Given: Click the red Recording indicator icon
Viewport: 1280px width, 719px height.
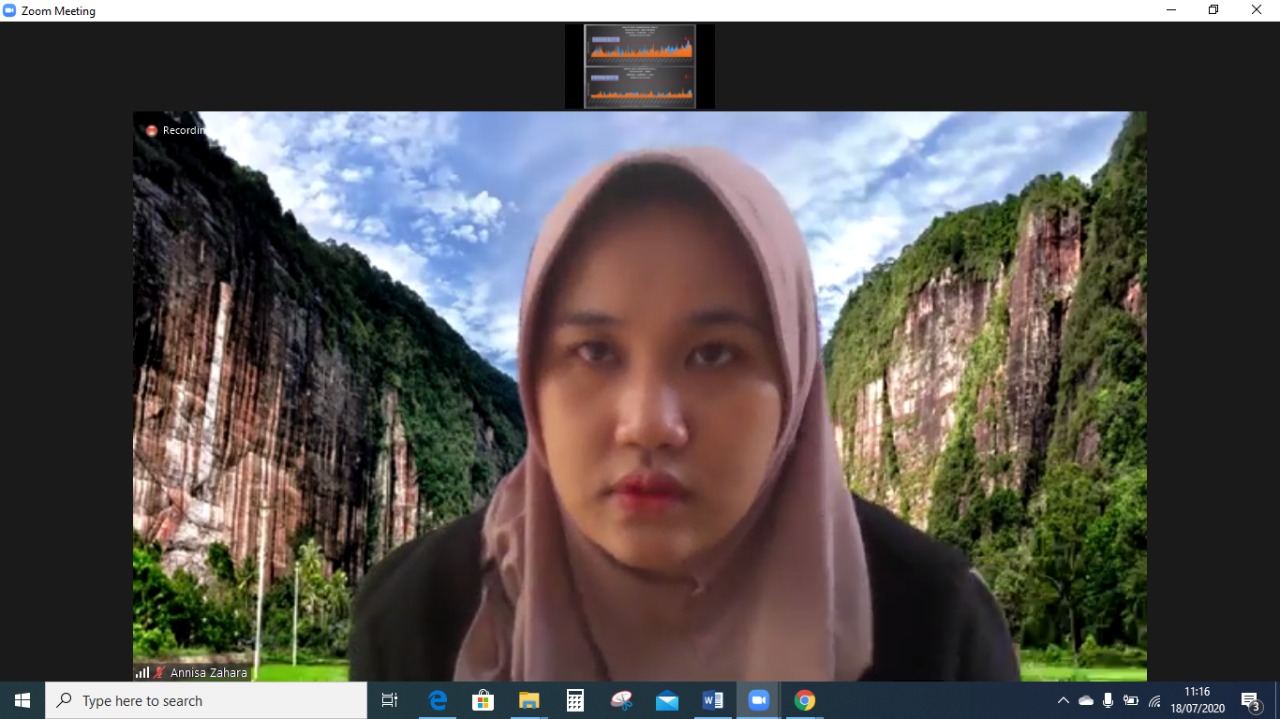Looking at the screenshot, I should pos(152,131).
